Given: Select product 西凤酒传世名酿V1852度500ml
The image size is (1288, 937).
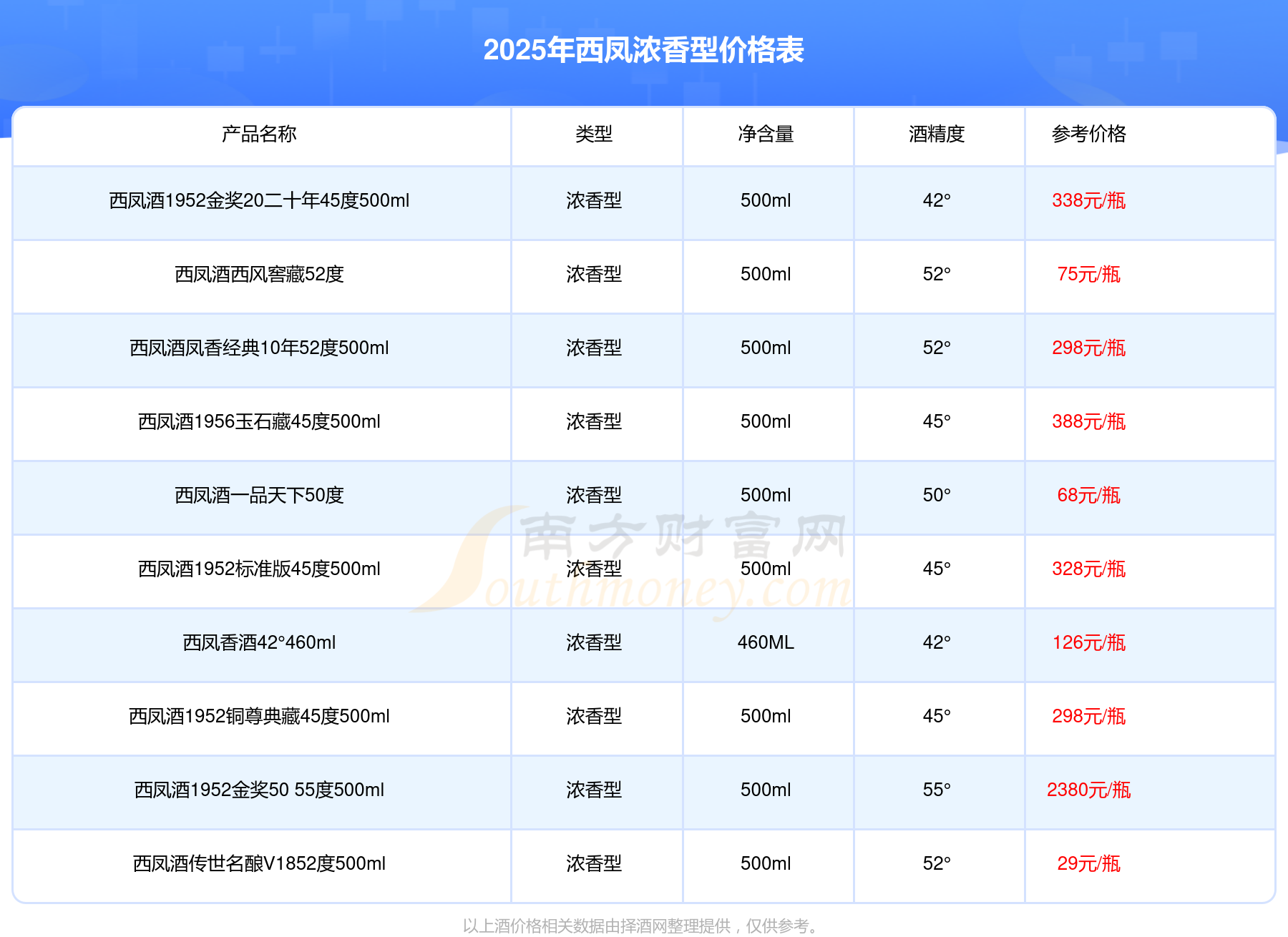Looking at the screenshot, I should [259, 863].
